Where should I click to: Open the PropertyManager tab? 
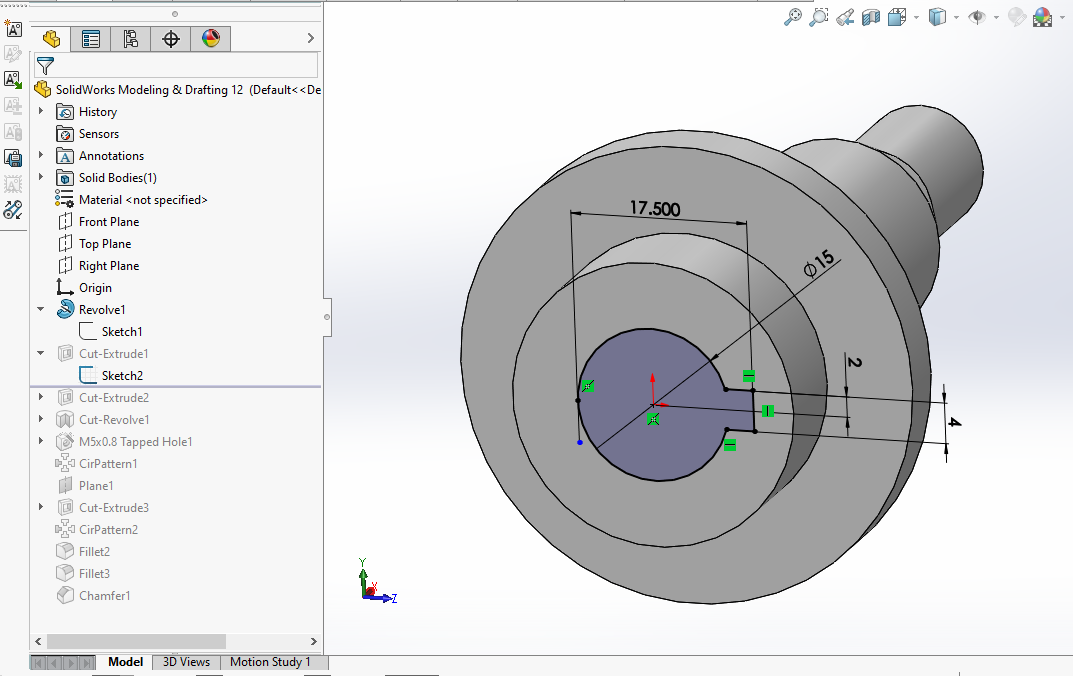coord(91,39)
